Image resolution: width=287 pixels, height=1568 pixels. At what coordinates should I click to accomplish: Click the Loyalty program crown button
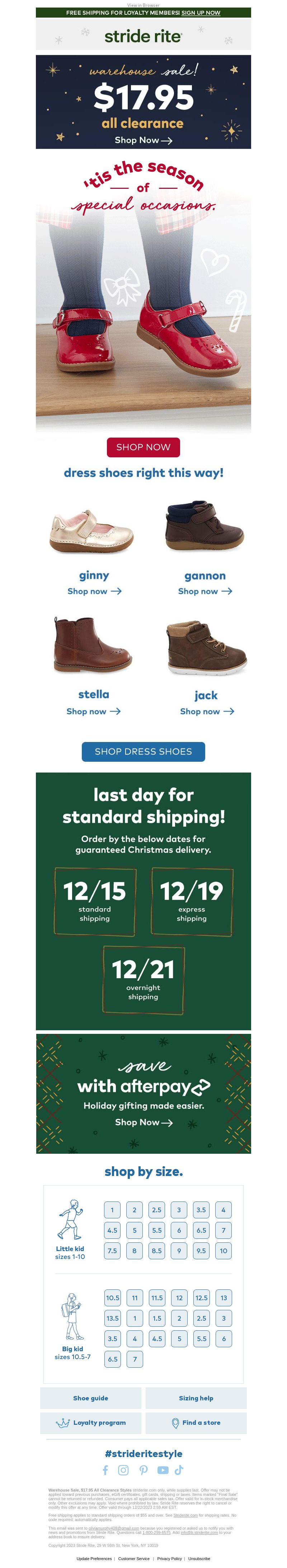tap(91, 1423)
